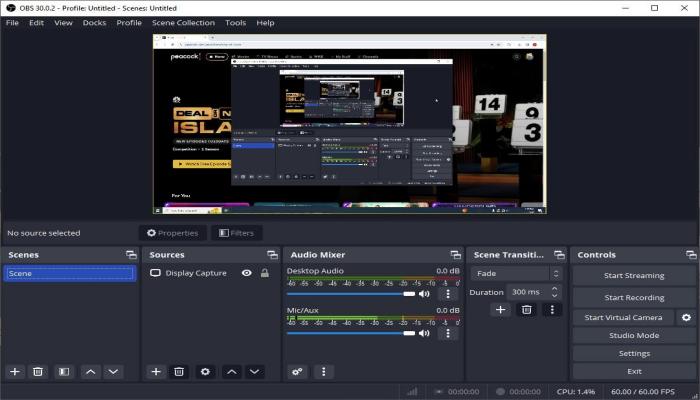700x400 pixels.
Task: Open the File menu
Action: [12, 23]
